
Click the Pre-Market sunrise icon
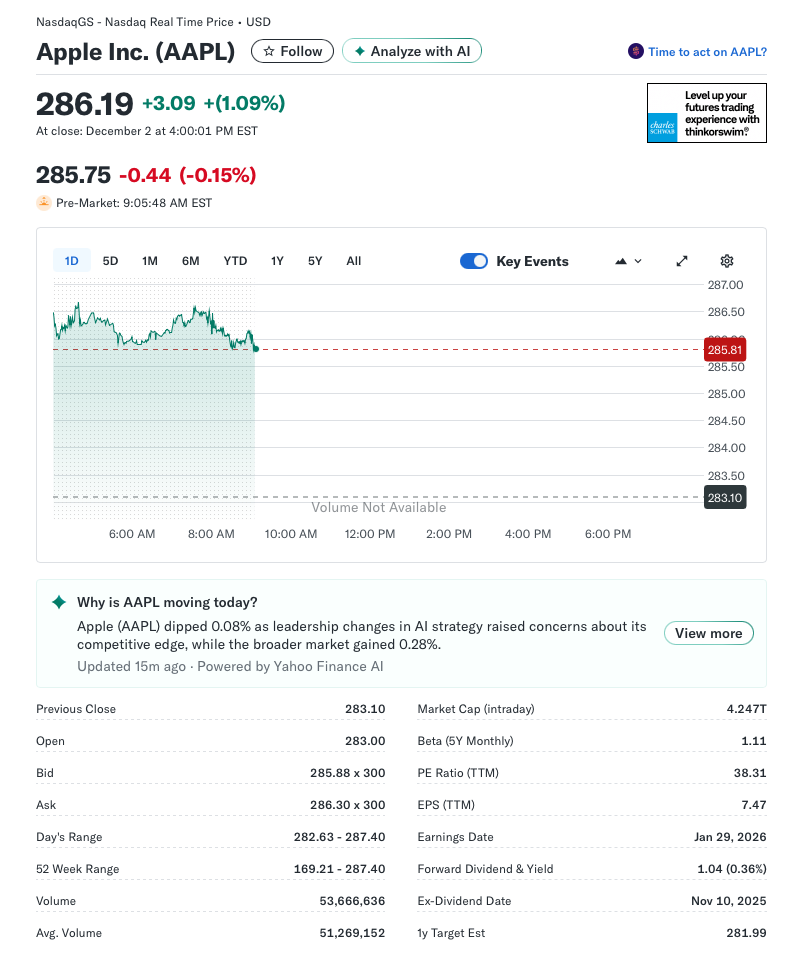(44, 203)
